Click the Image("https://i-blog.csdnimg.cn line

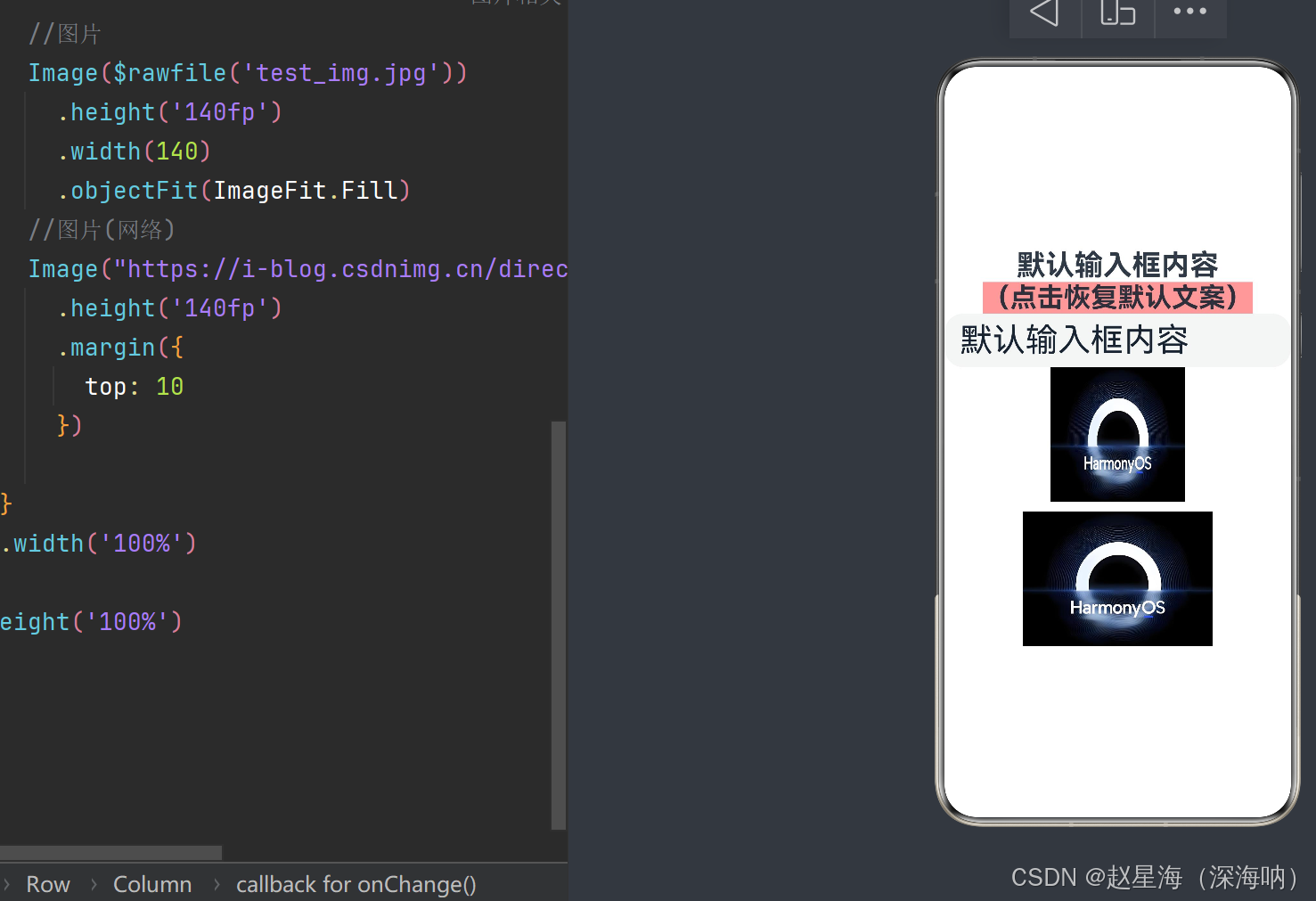point(298,269)
